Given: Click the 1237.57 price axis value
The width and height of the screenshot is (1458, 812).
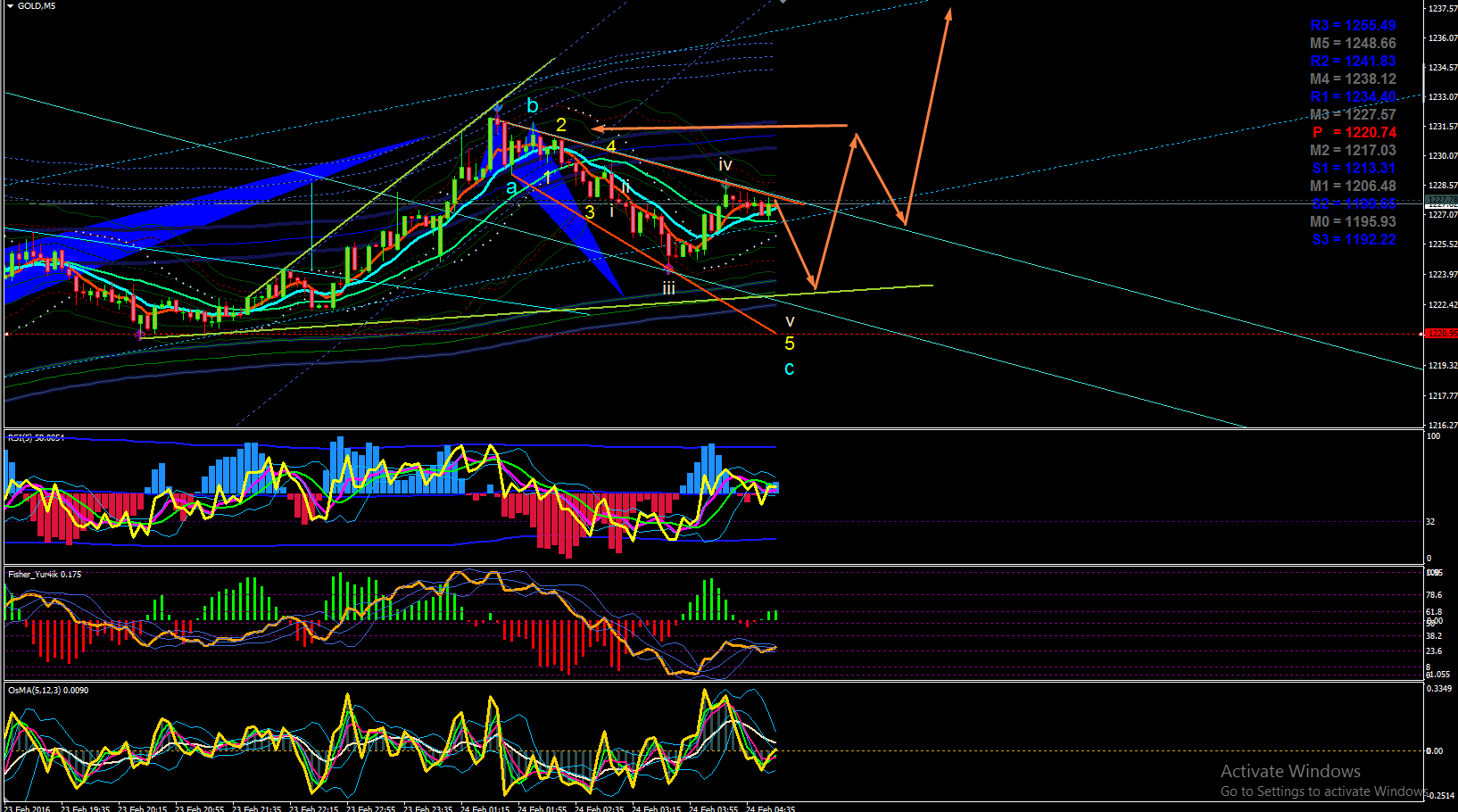Looking at the screenshot, I should (1443, 9).
